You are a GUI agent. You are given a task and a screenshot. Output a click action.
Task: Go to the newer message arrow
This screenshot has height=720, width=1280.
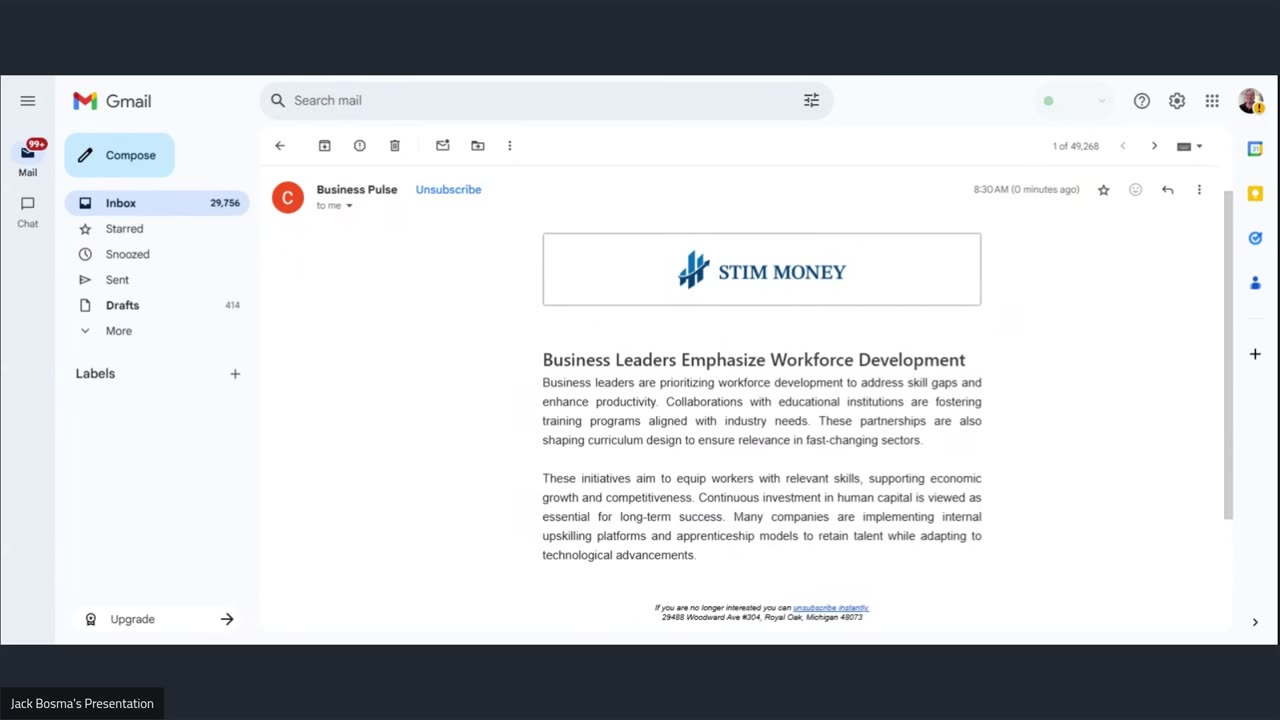coord(1123,146)
